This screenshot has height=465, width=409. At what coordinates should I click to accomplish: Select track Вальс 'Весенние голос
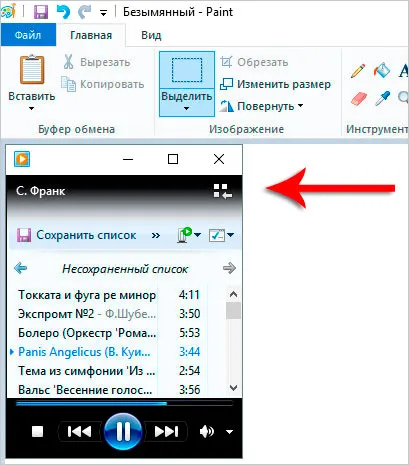coord(85,390)
